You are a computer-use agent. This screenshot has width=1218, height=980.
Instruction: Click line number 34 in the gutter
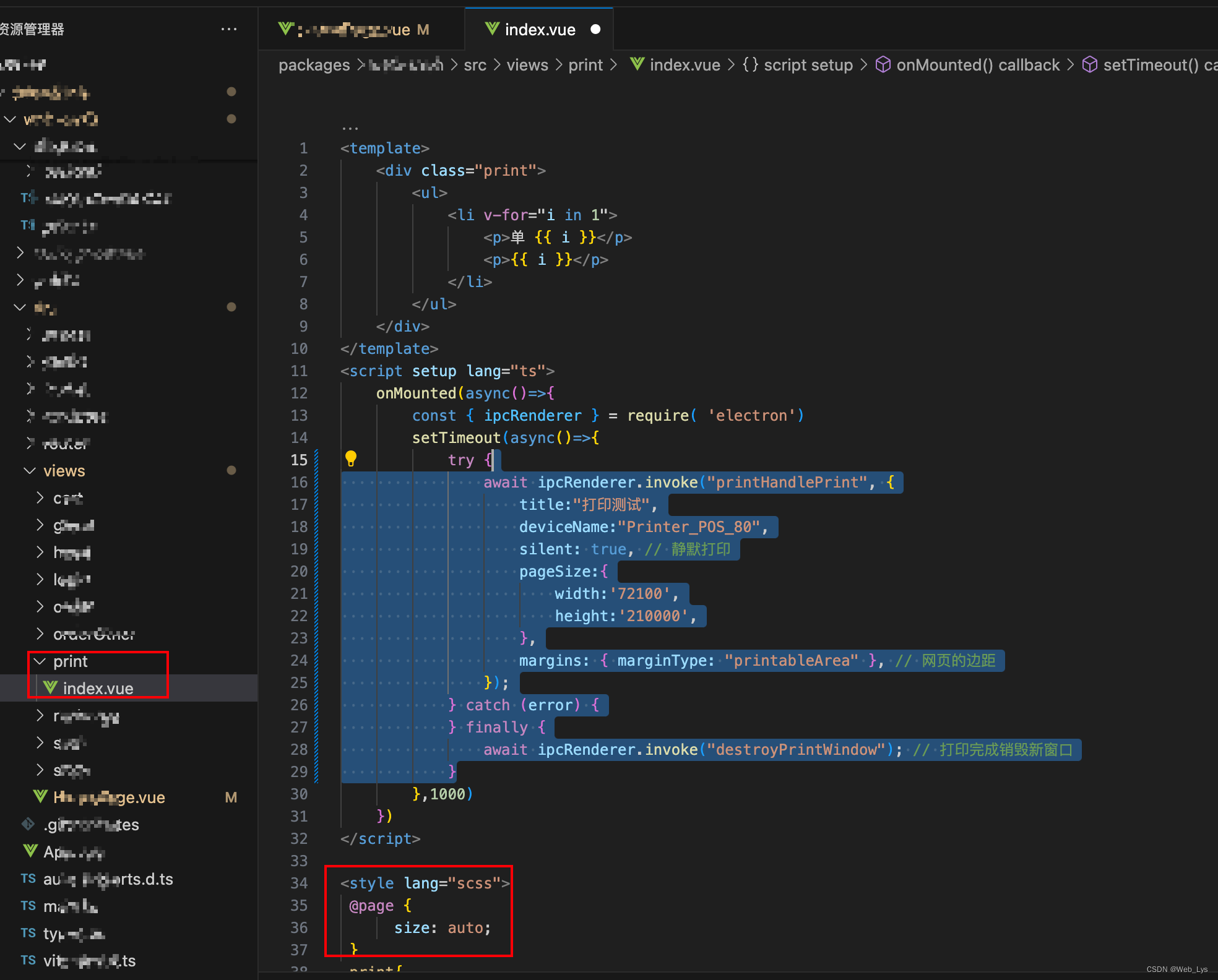point(299,883)
